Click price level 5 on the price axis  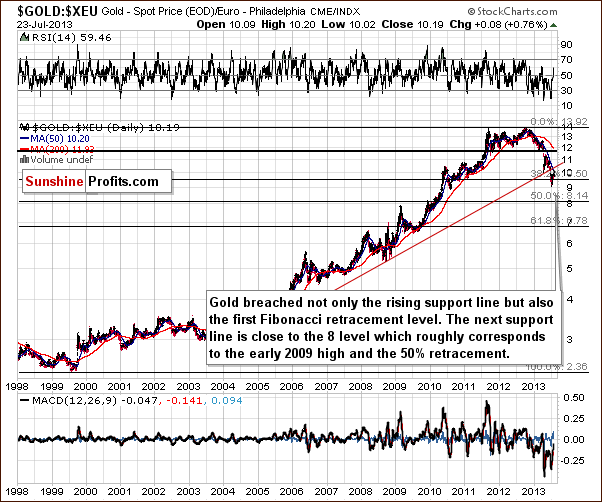(x=569, y=269)
